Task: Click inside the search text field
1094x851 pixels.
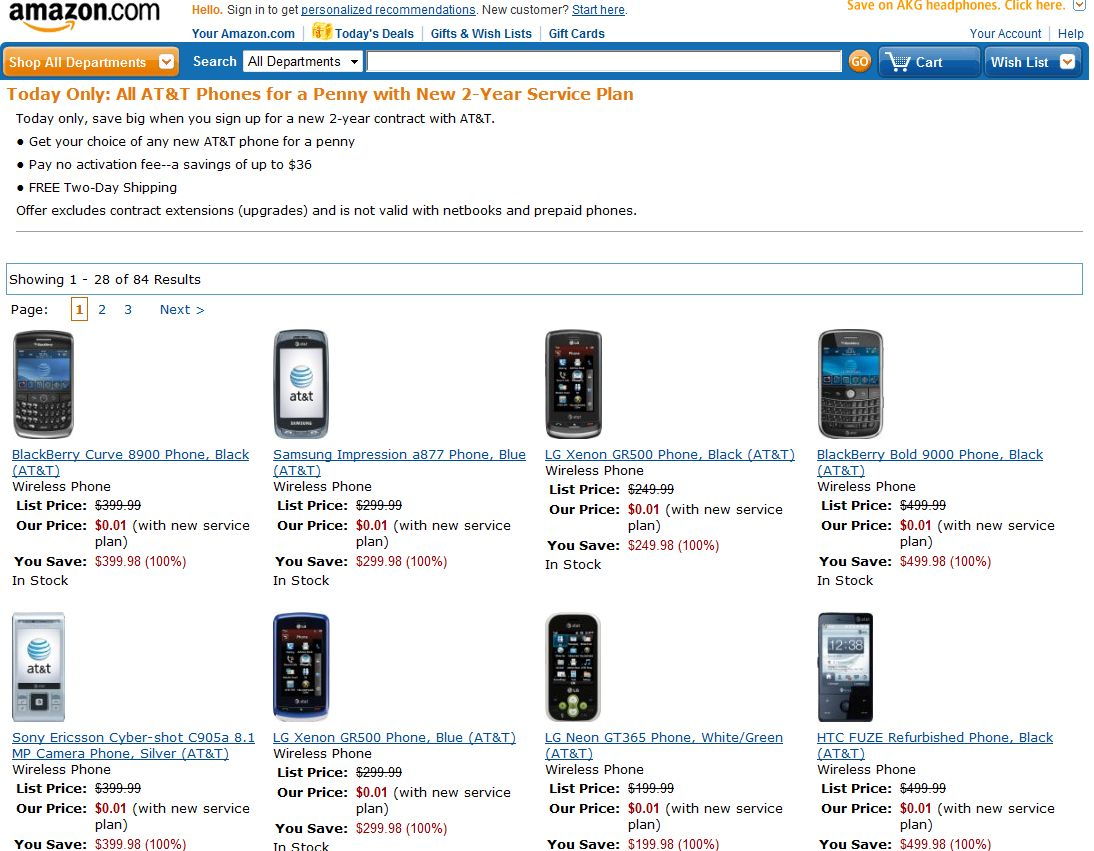Action: 604,62
